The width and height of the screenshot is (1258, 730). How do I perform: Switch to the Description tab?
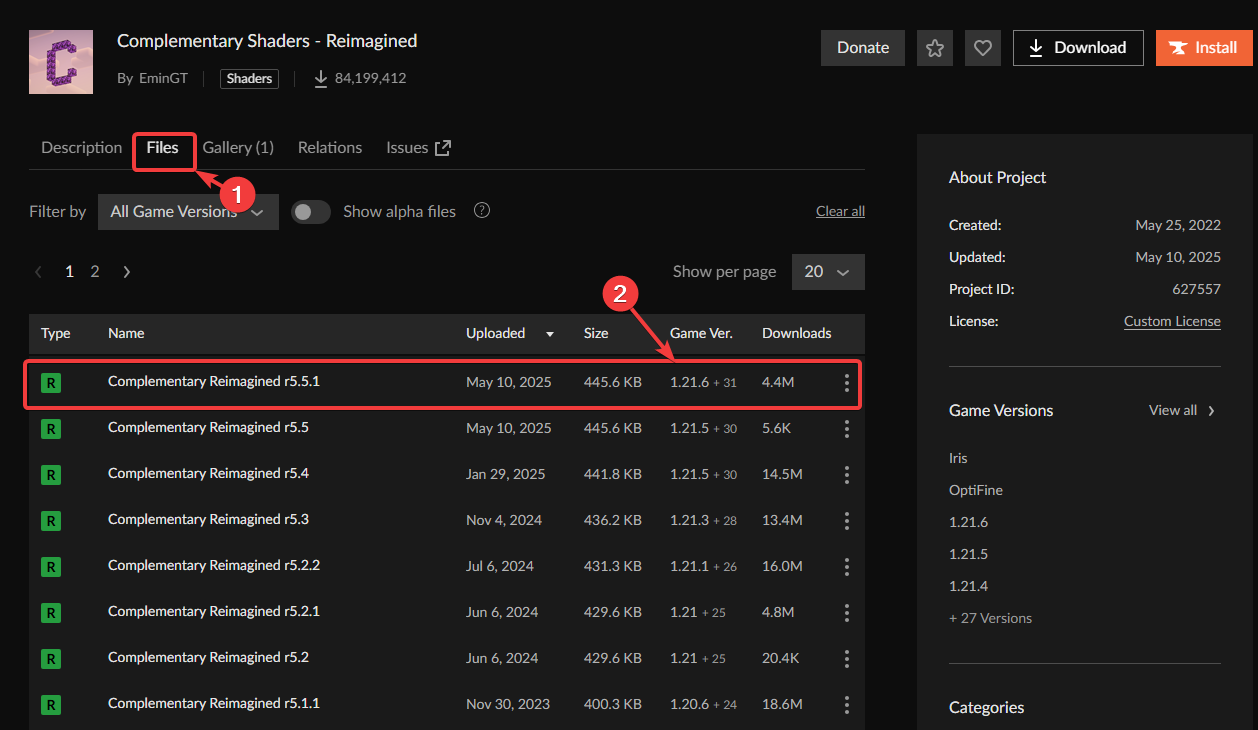[81, 147]
